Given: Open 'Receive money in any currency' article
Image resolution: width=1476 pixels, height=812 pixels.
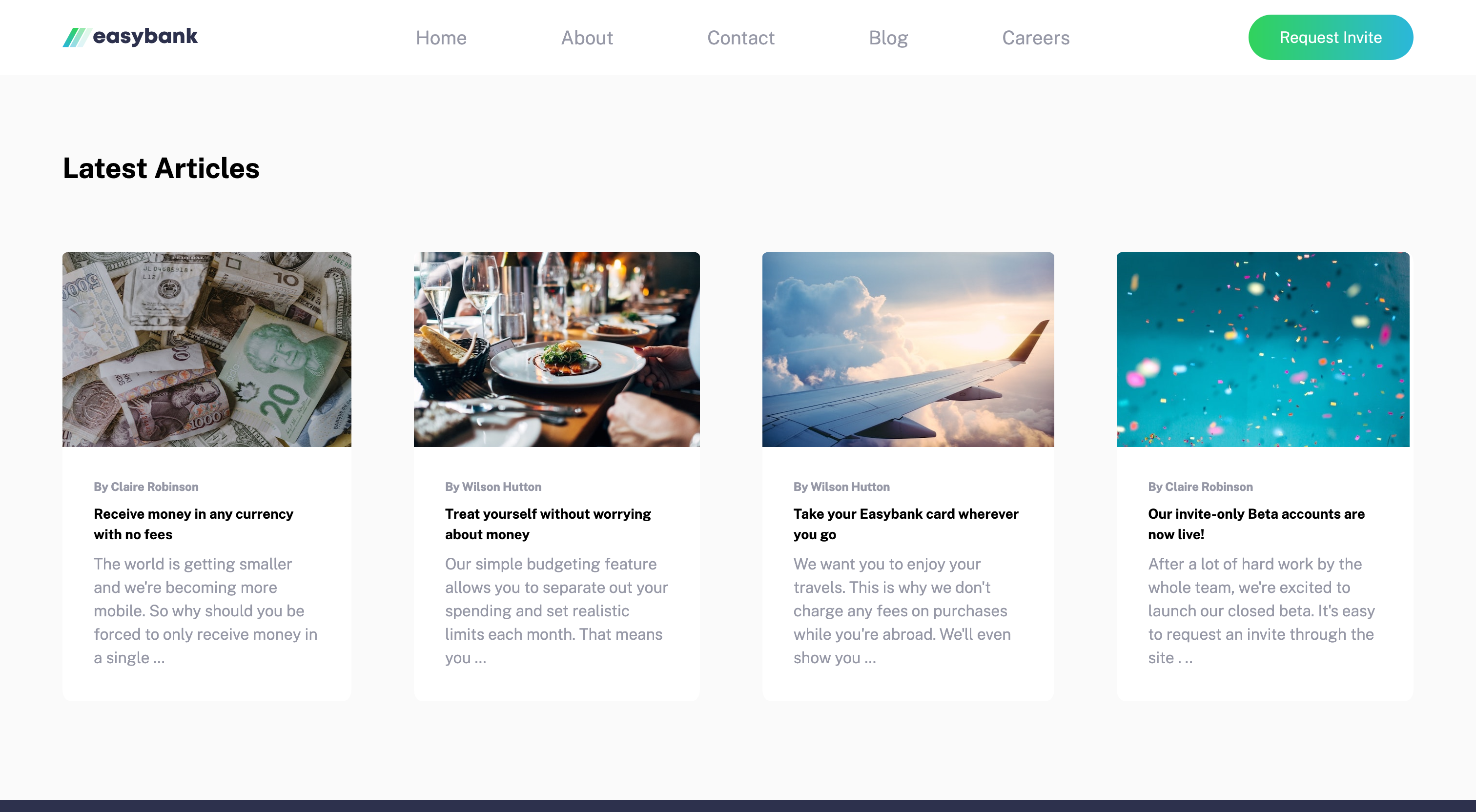Looking at the screenshot, I should coord(194,524).
